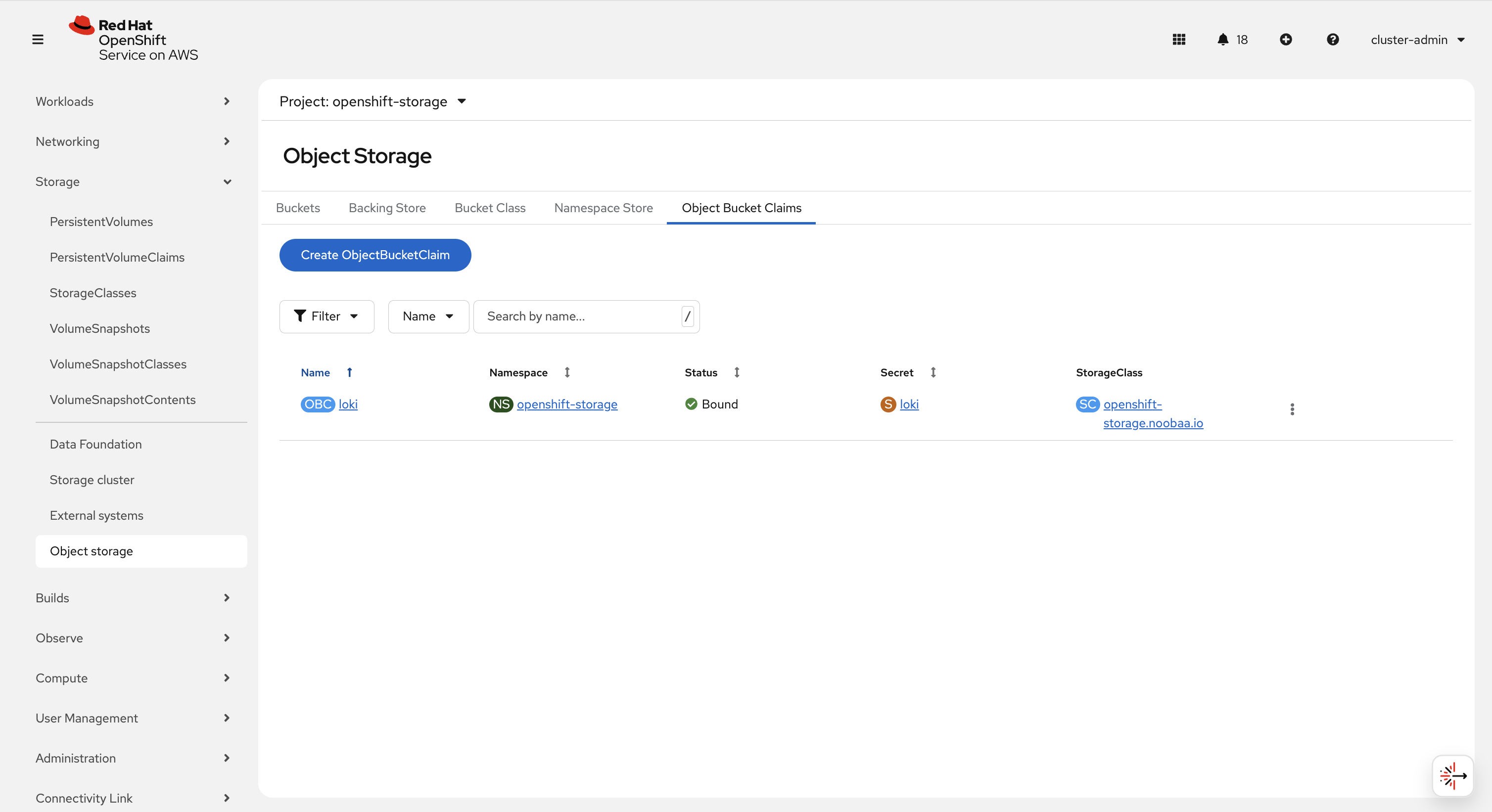The width and height of the screenshot is (1492, 812).
Task: Switch to the Namespace Store tab
Action: (603, 208)
